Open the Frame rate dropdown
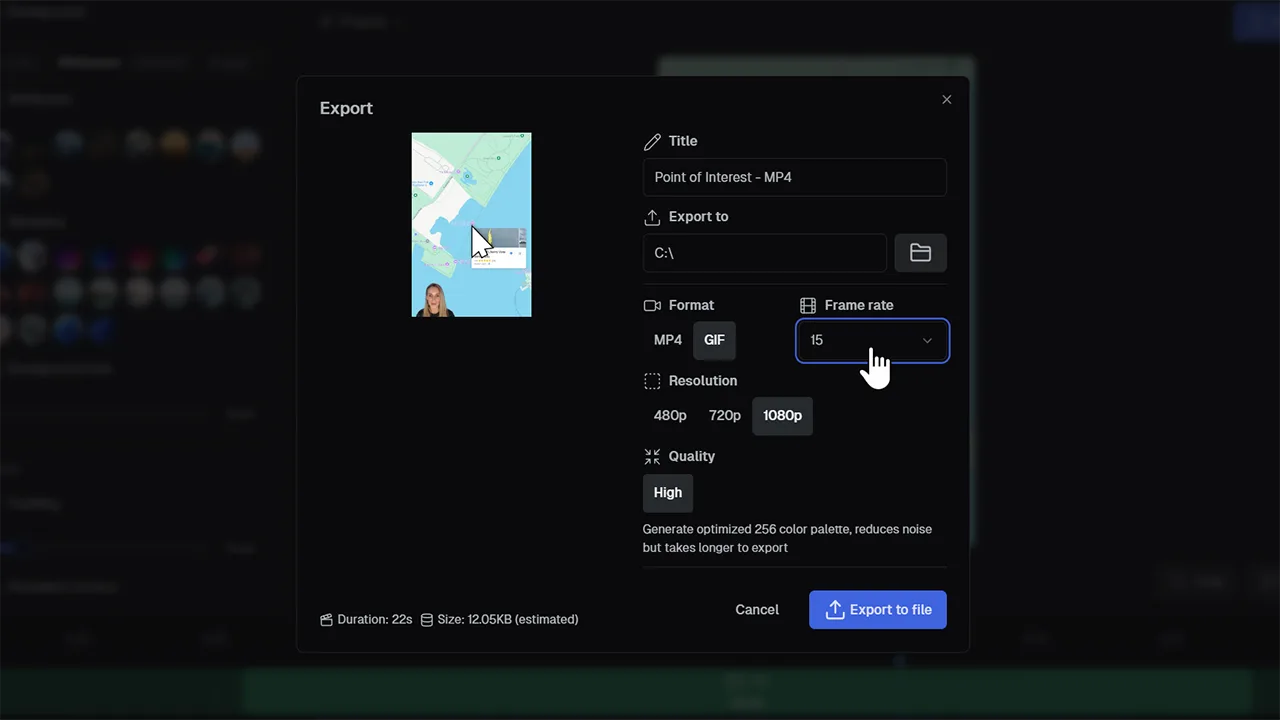 (872, 340)
